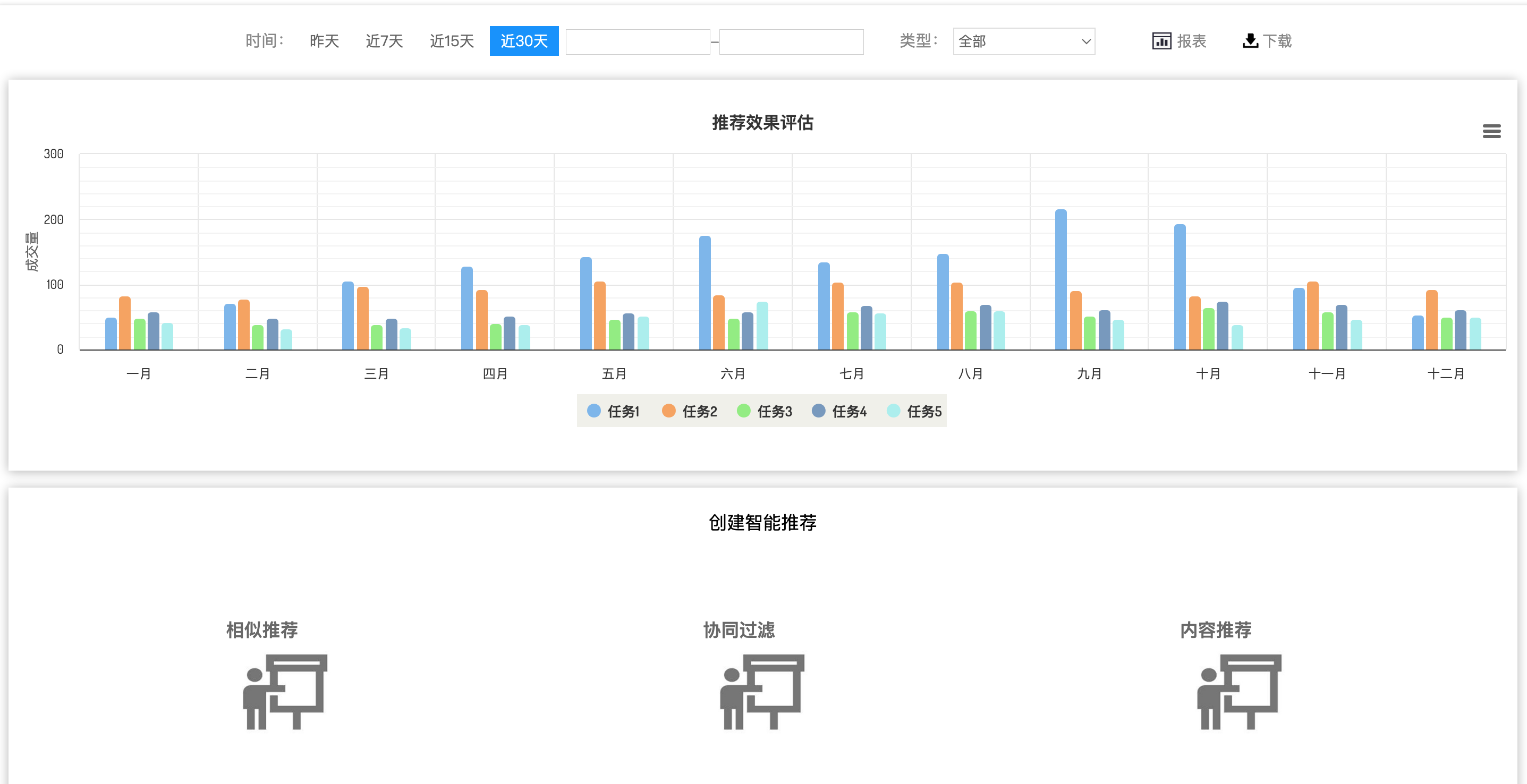Click the 内容推荐 presenter icon
Viewport: 1527px width, 784px height.
click(1239, 692)
